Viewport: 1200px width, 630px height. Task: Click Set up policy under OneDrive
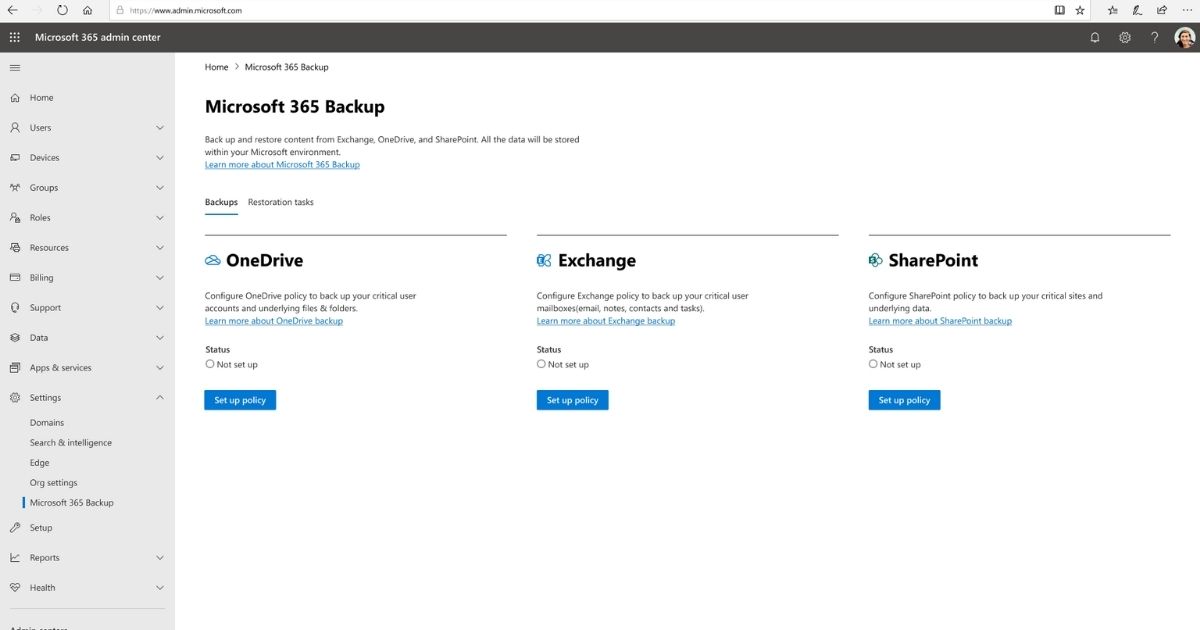click(240, 400)
